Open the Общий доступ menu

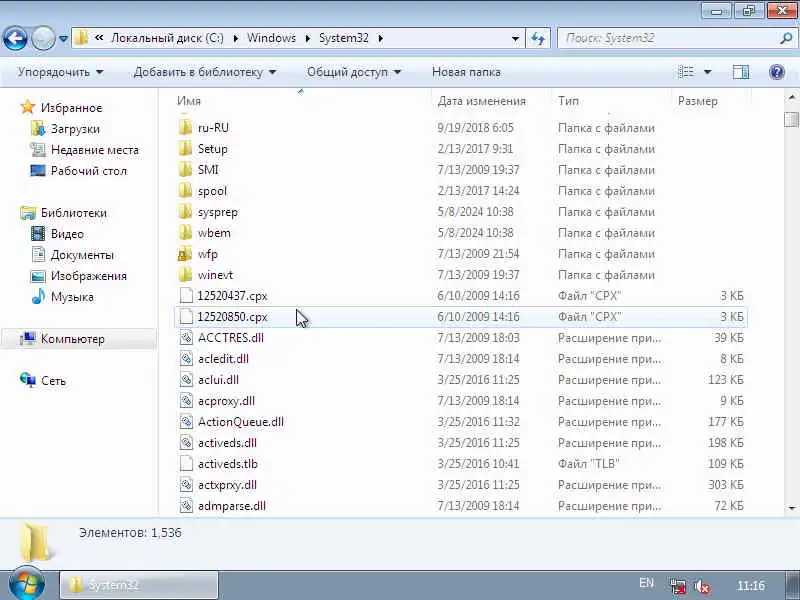click(x=354, y=72)
